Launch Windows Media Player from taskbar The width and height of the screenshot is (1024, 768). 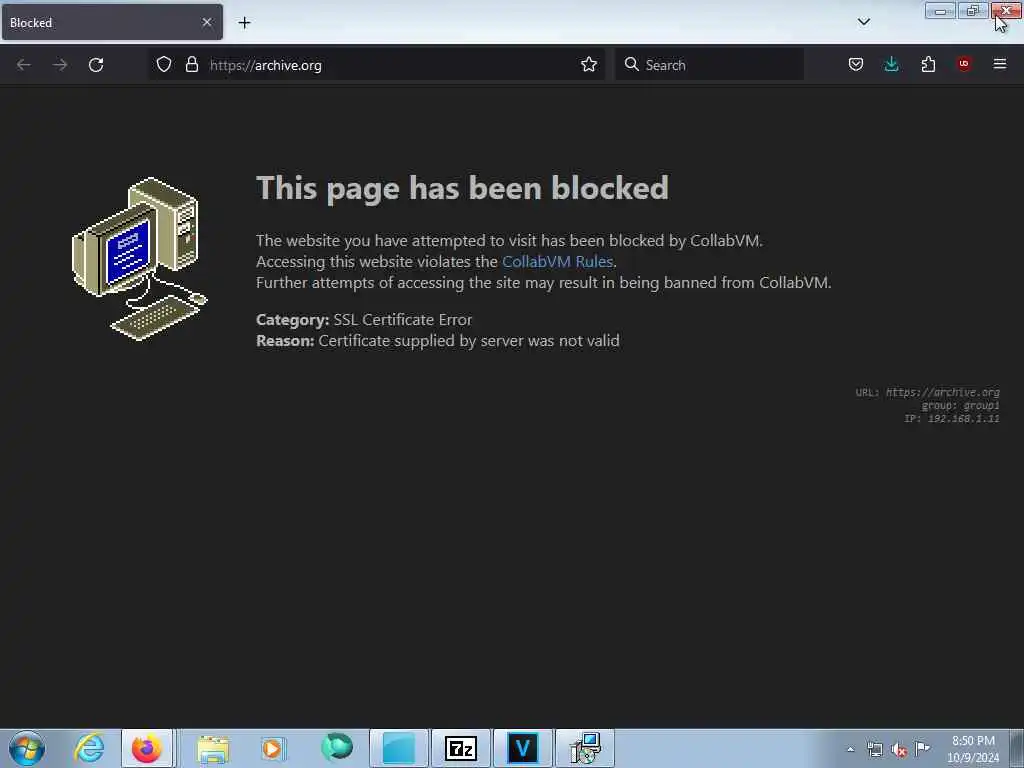point(273,748)
